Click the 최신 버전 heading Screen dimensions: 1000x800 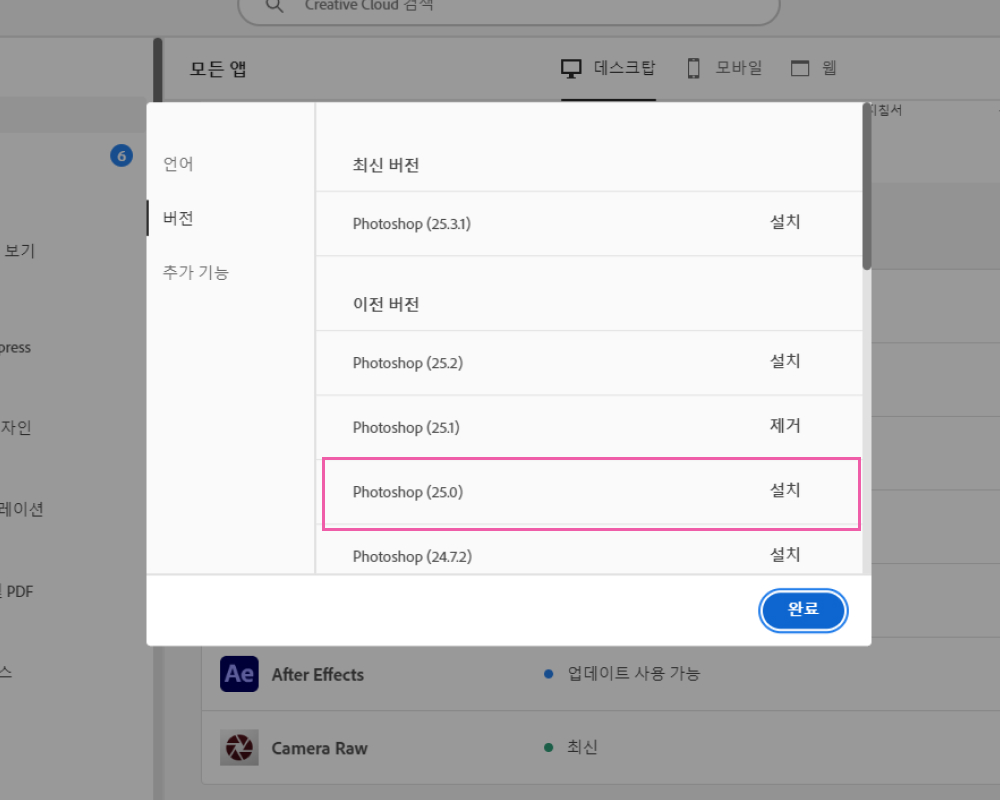pos(386,165)
